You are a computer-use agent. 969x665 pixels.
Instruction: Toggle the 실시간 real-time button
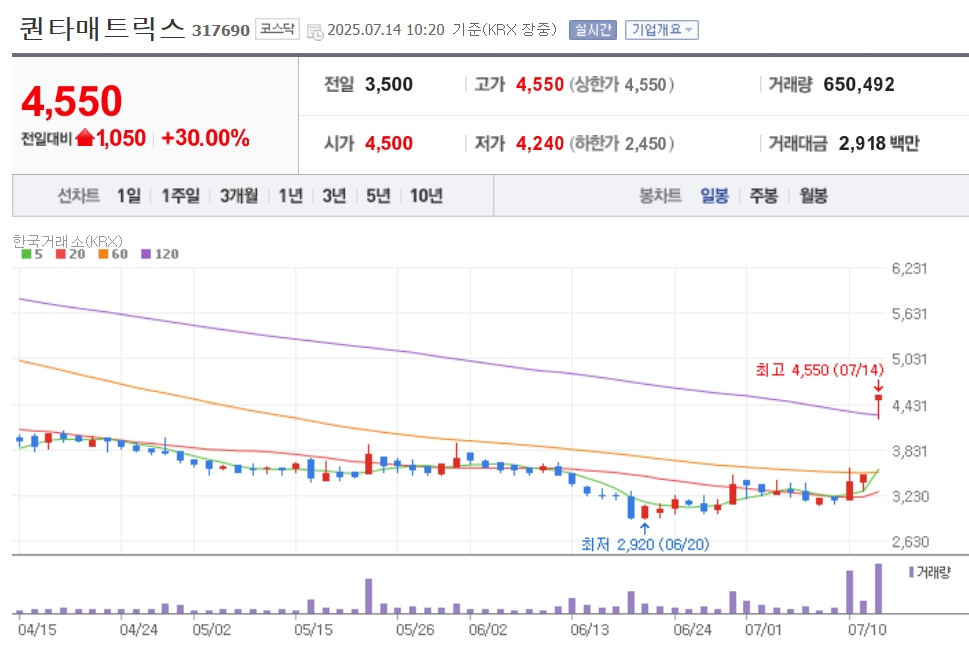click(593, 30)
